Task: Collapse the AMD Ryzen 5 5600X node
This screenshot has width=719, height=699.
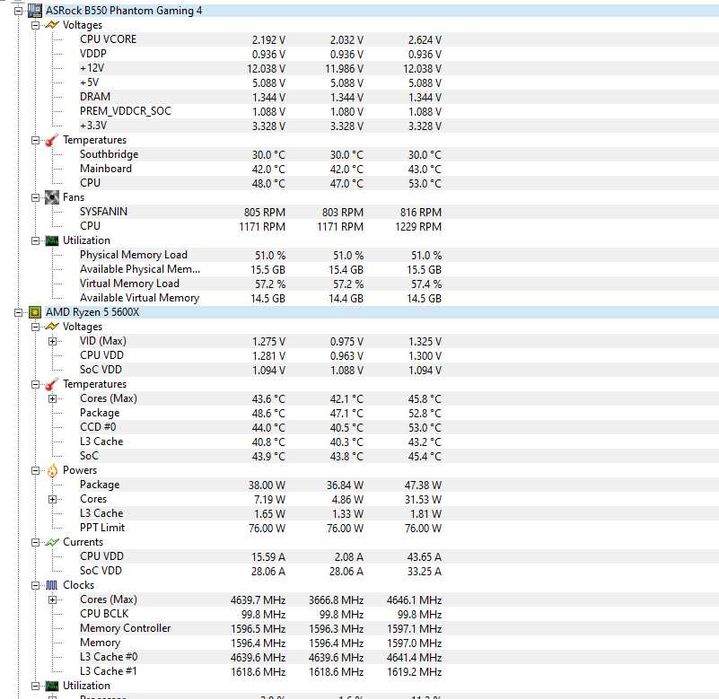Action: (x=18, y=313)
